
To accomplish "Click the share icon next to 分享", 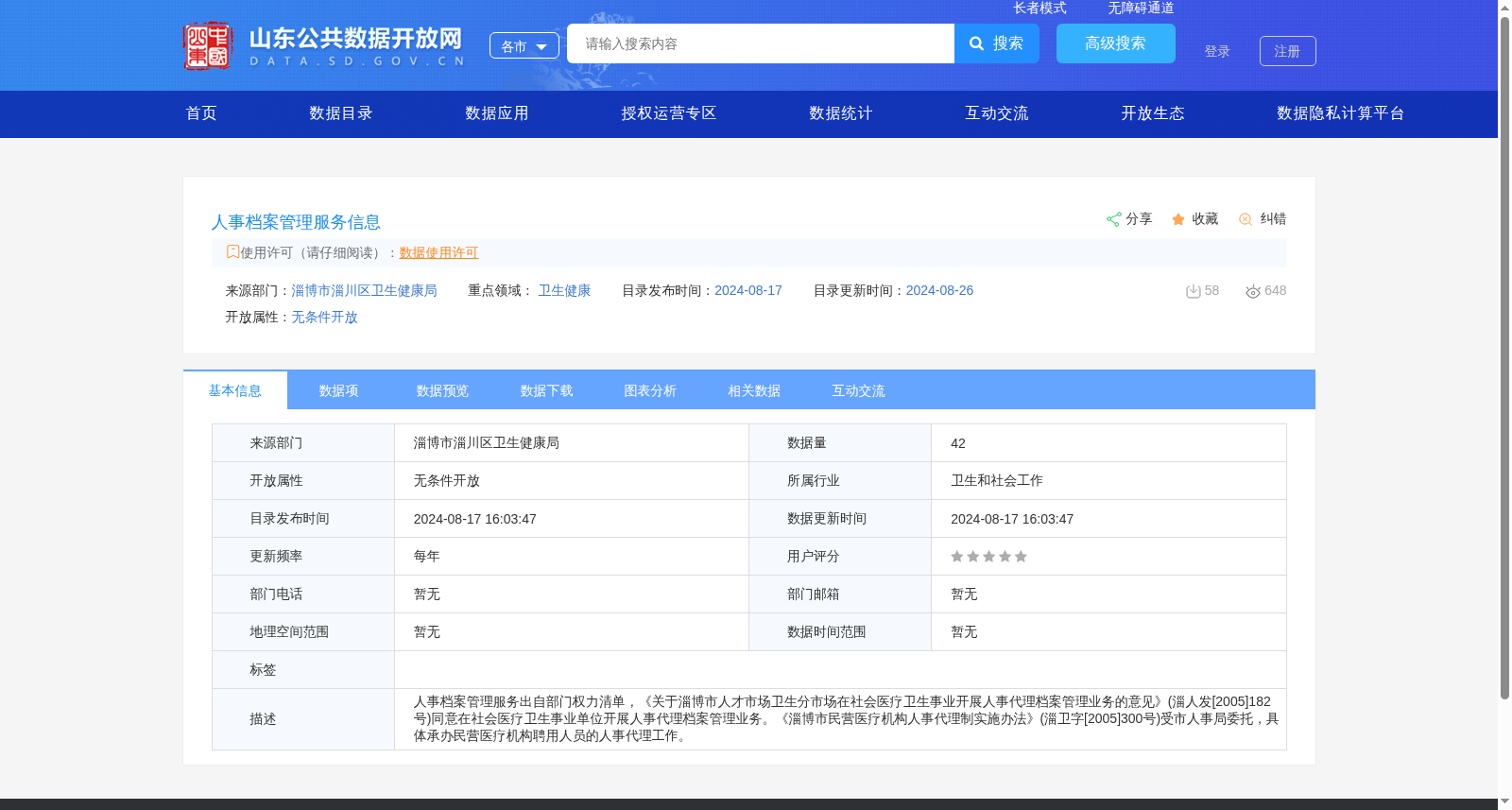I will [1114, 219].
